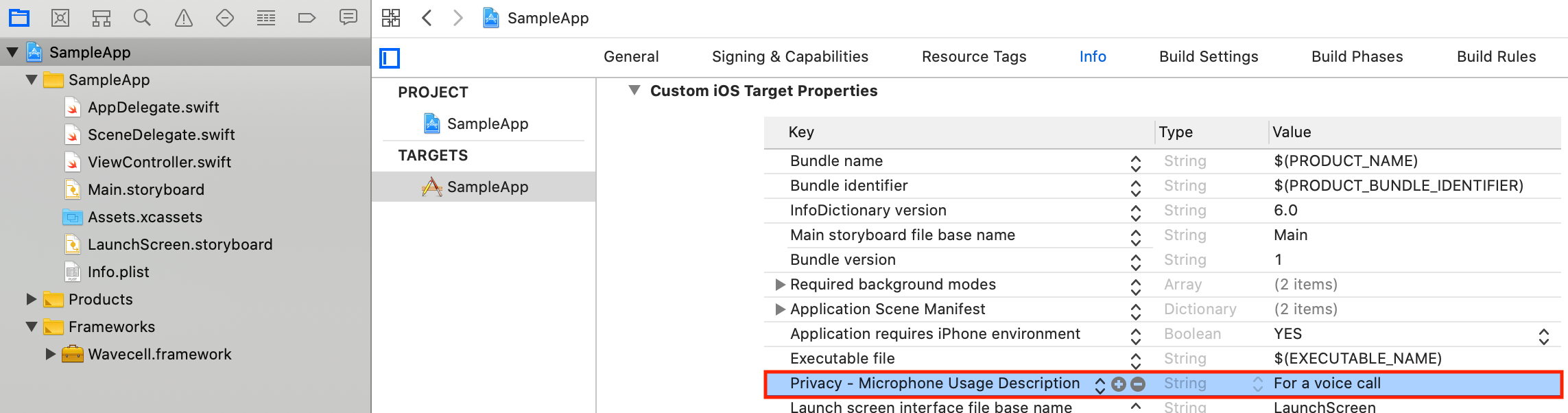Click minus button on Microphone Usage row
This screenshot has height=413, width=1568.
[1138, 384]
